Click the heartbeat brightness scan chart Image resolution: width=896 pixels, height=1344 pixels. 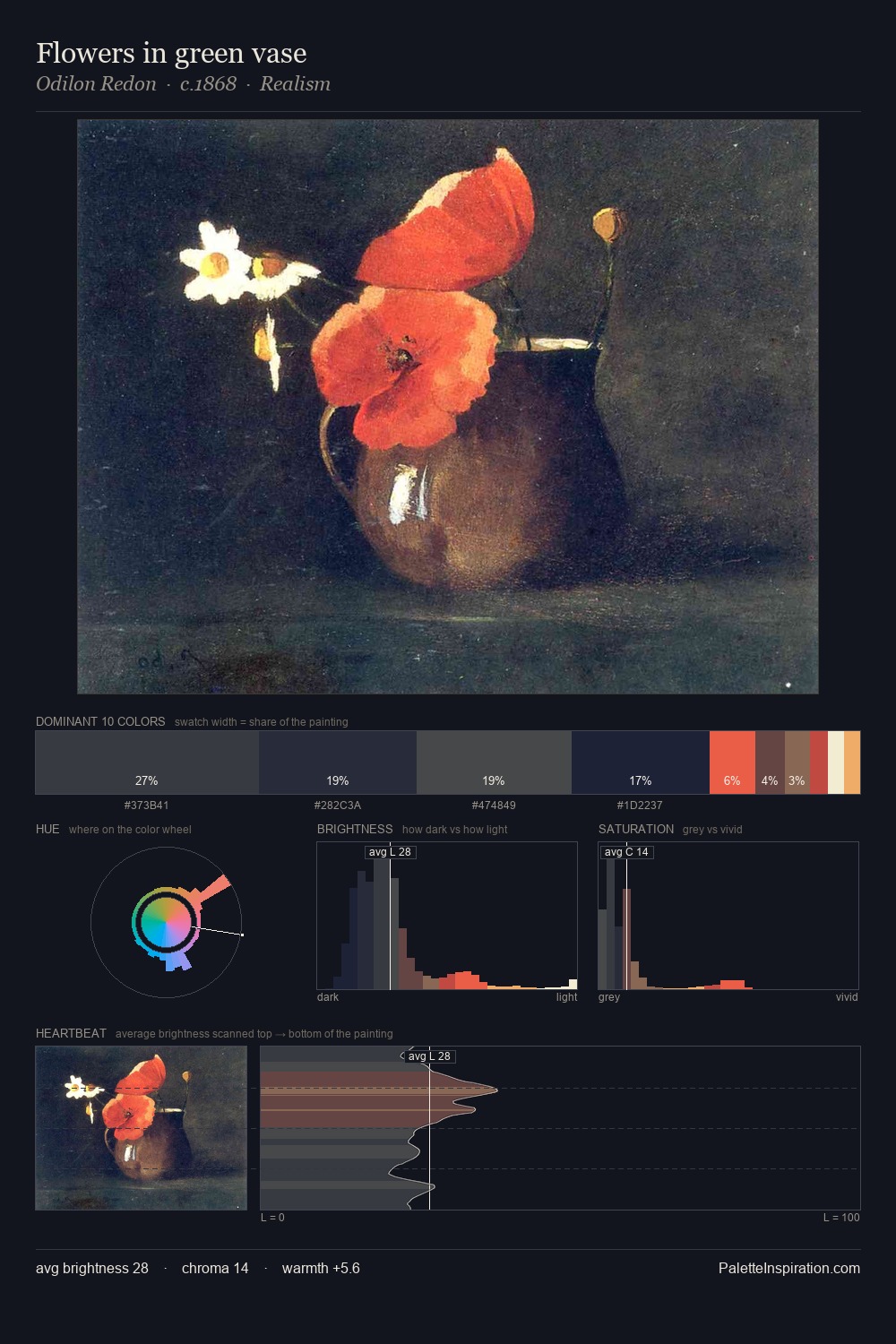click(x=560, y=1128)
